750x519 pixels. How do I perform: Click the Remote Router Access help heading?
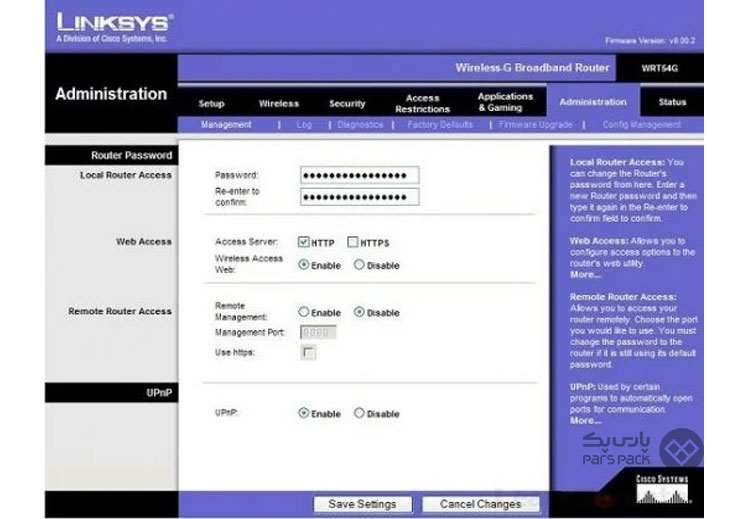(623, 297)
